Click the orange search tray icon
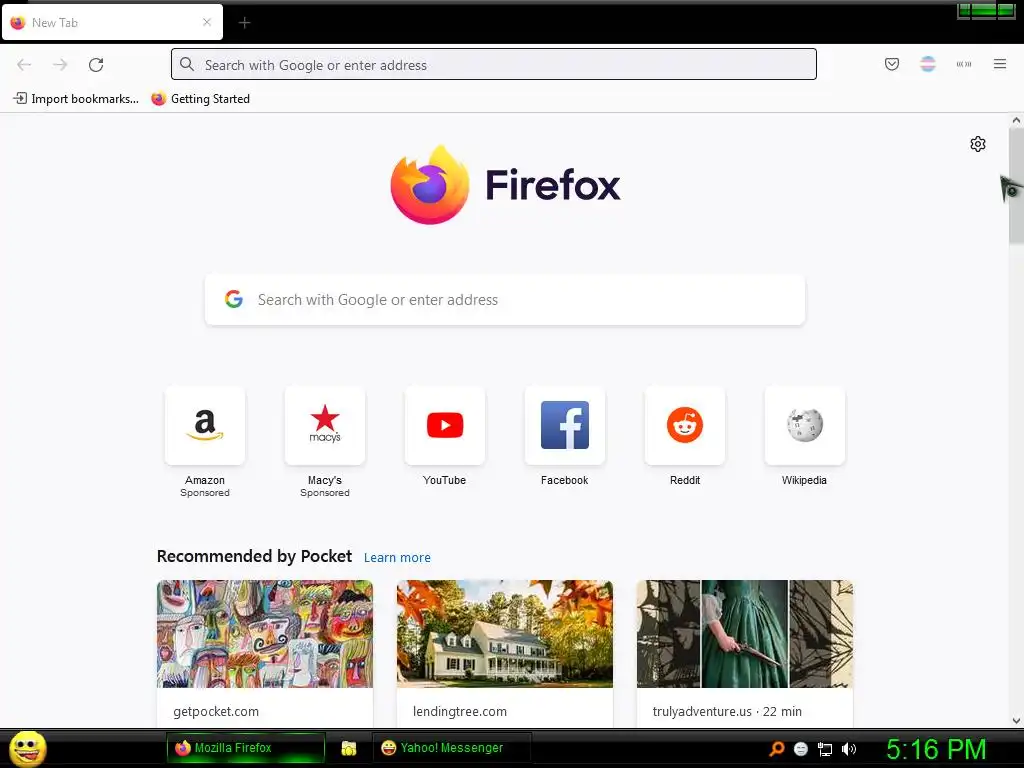Viewport: 1024px width, 768px height. coord(776,749)
